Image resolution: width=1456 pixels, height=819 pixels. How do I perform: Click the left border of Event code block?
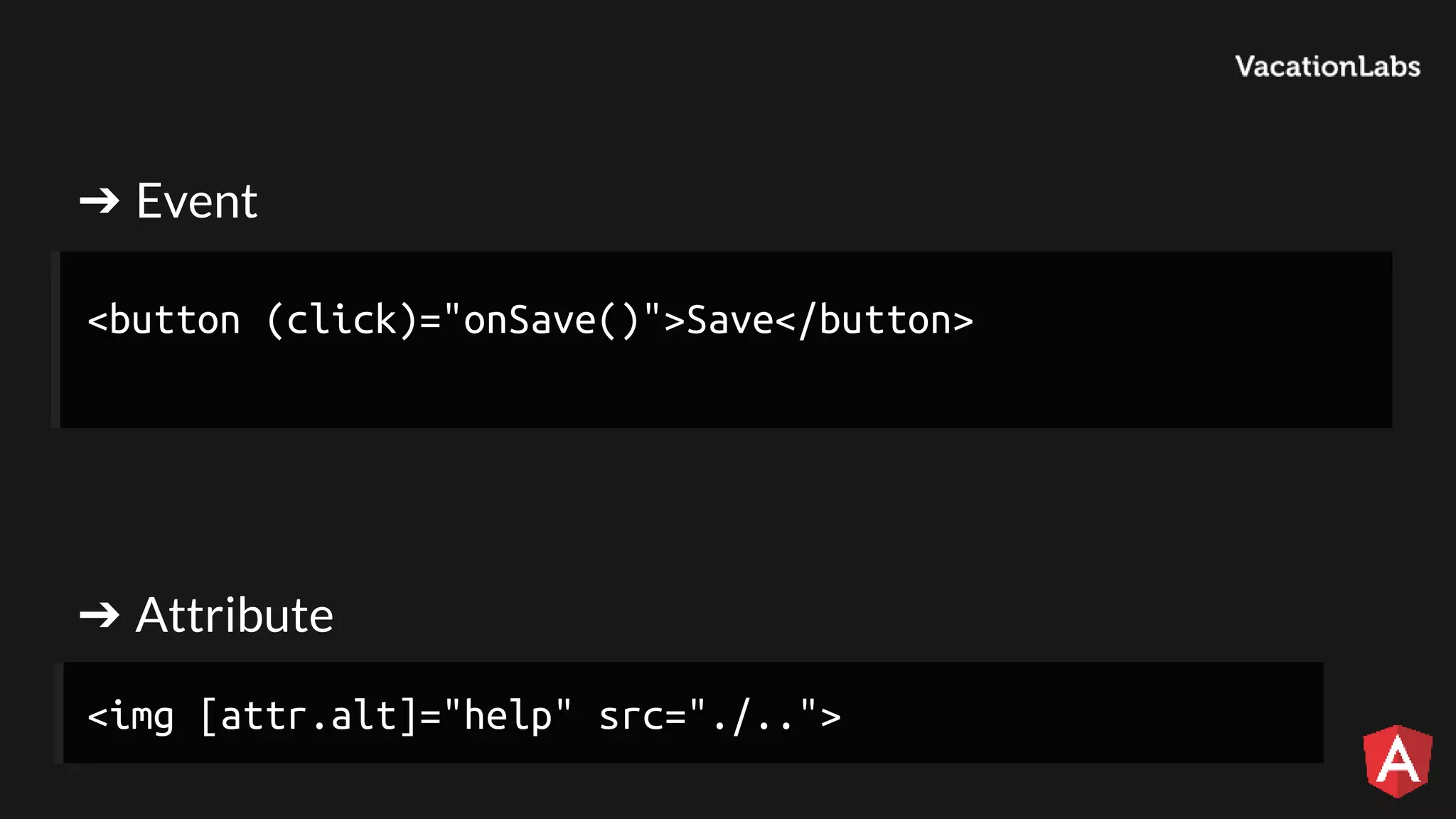point(55,340)
